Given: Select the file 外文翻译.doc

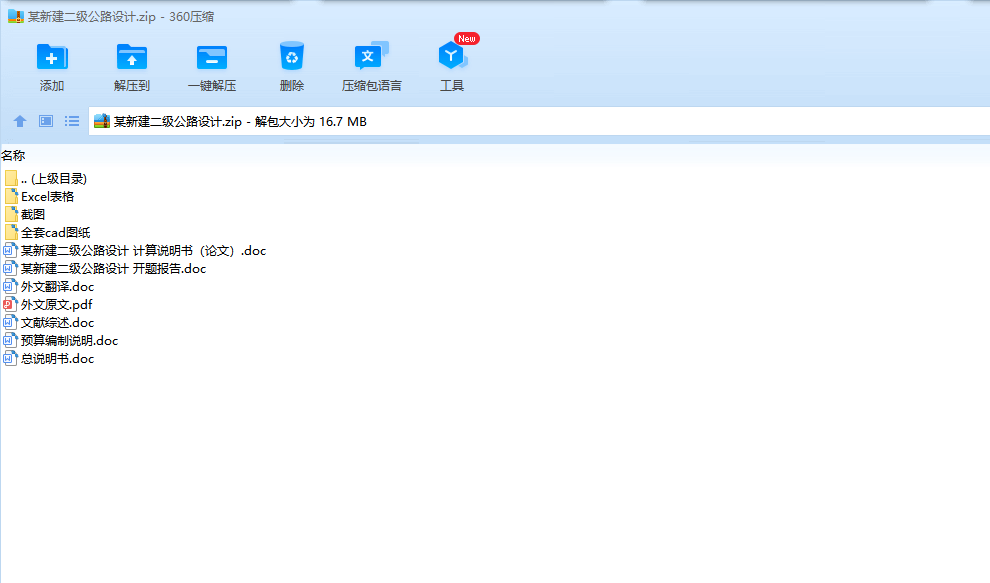Looking at the screenshot, I should pos(57,287).
